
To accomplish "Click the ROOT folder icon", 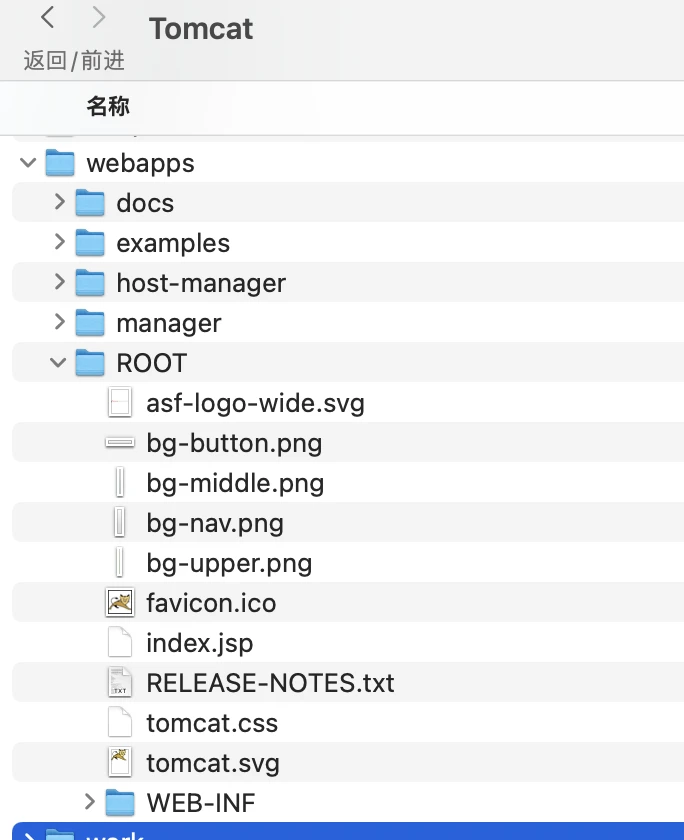I will (x=90, y=363).
